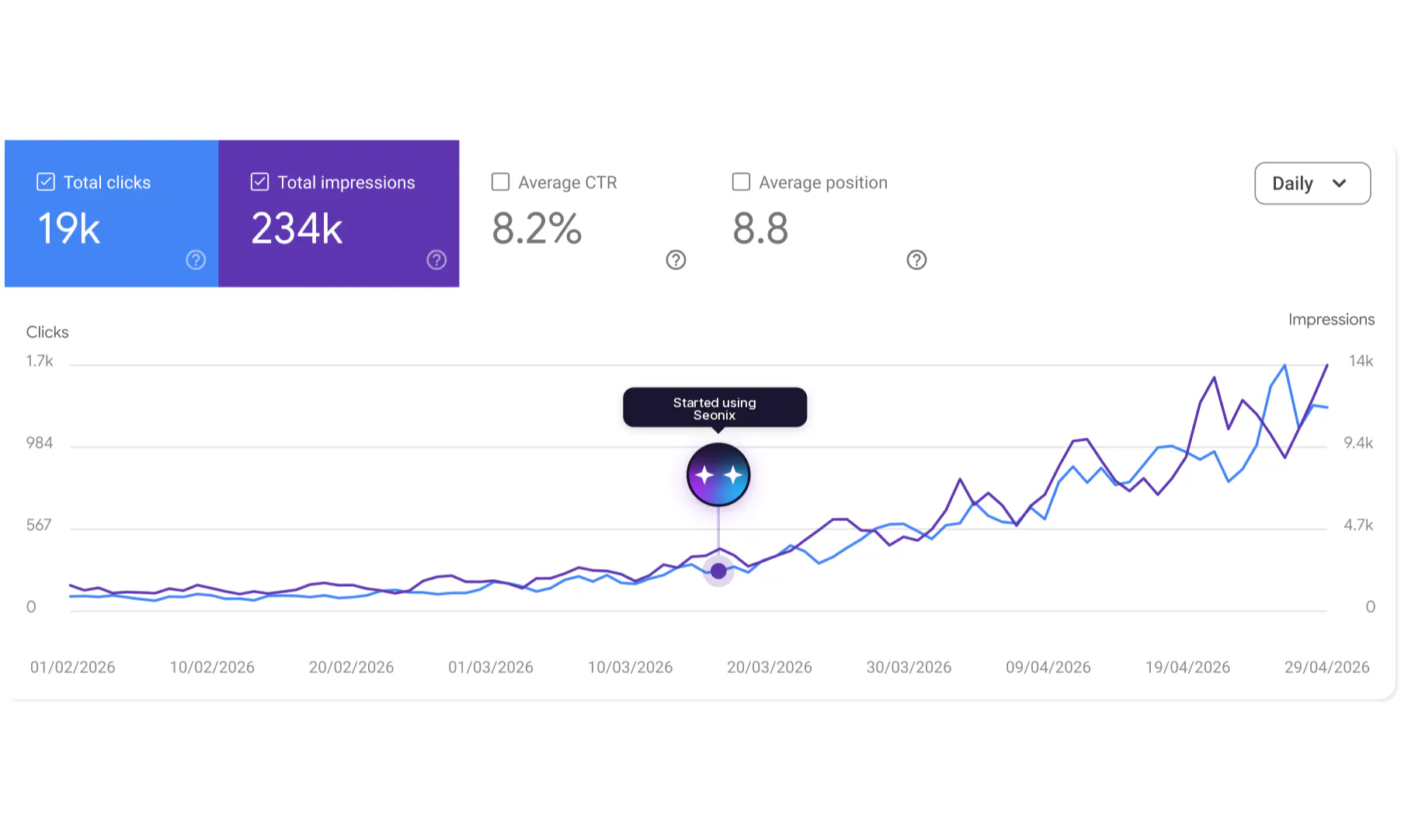
Task: Select the purple data point below Seonix marker
Action: coord(718,571)
